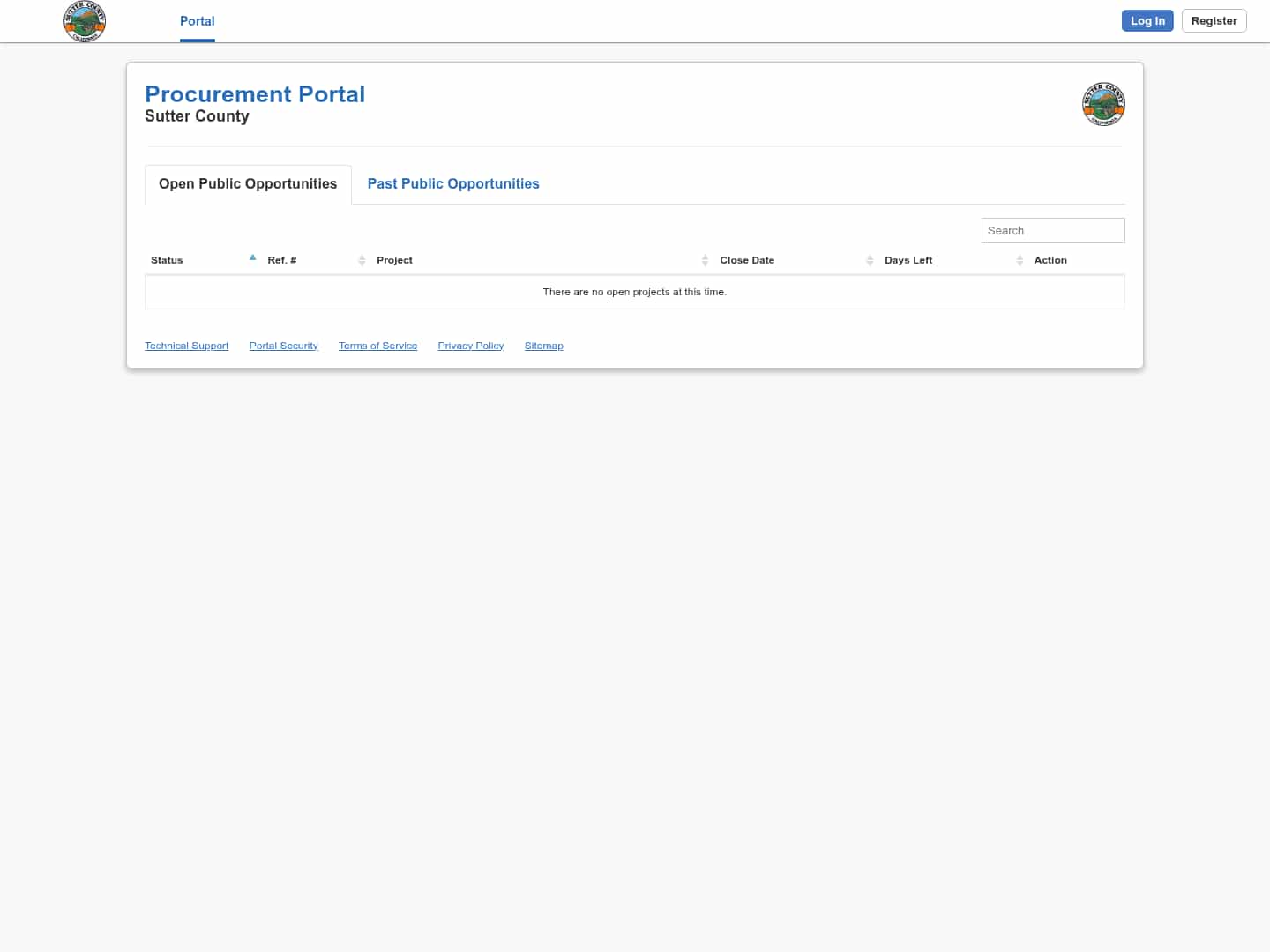Click the ascending sort arrow on Status
The width and height of the screenshot is (1270, 952).
tap(252, 257)
